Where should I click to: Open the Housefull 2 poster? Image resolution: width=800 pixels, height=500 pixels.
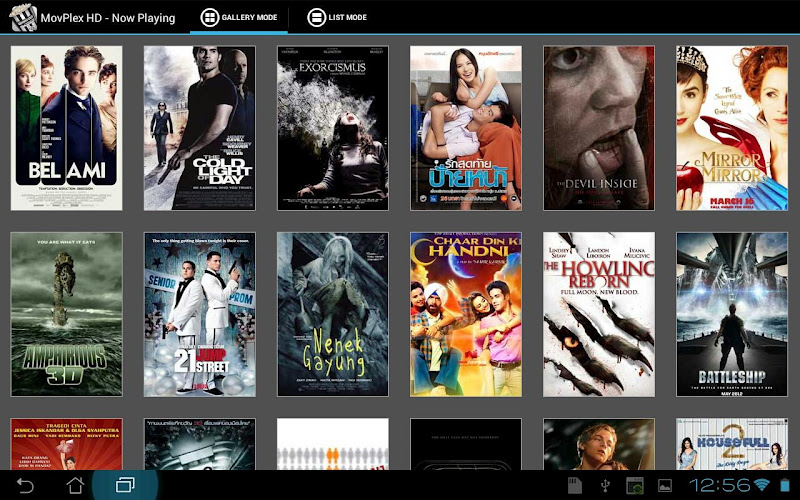click(x=732, y=444)
